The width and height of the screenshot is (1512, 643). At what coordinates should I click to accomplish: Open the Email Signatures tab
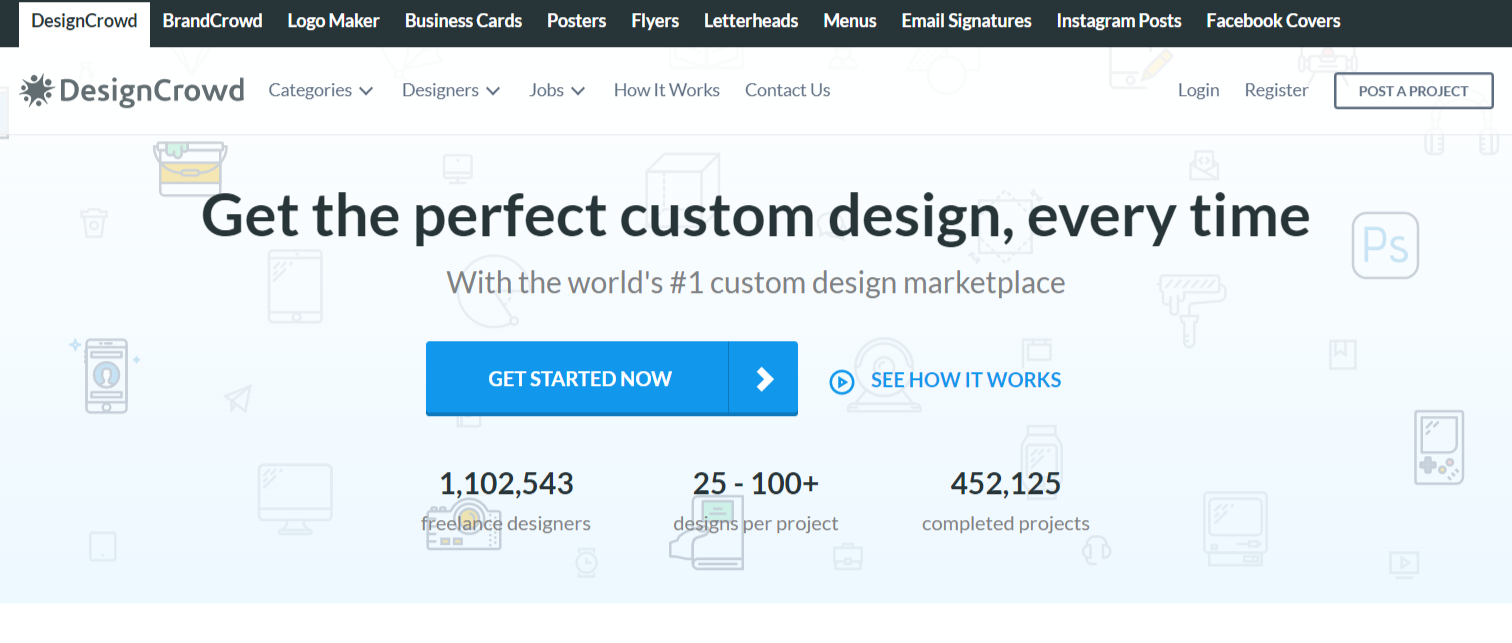point(966,20)
